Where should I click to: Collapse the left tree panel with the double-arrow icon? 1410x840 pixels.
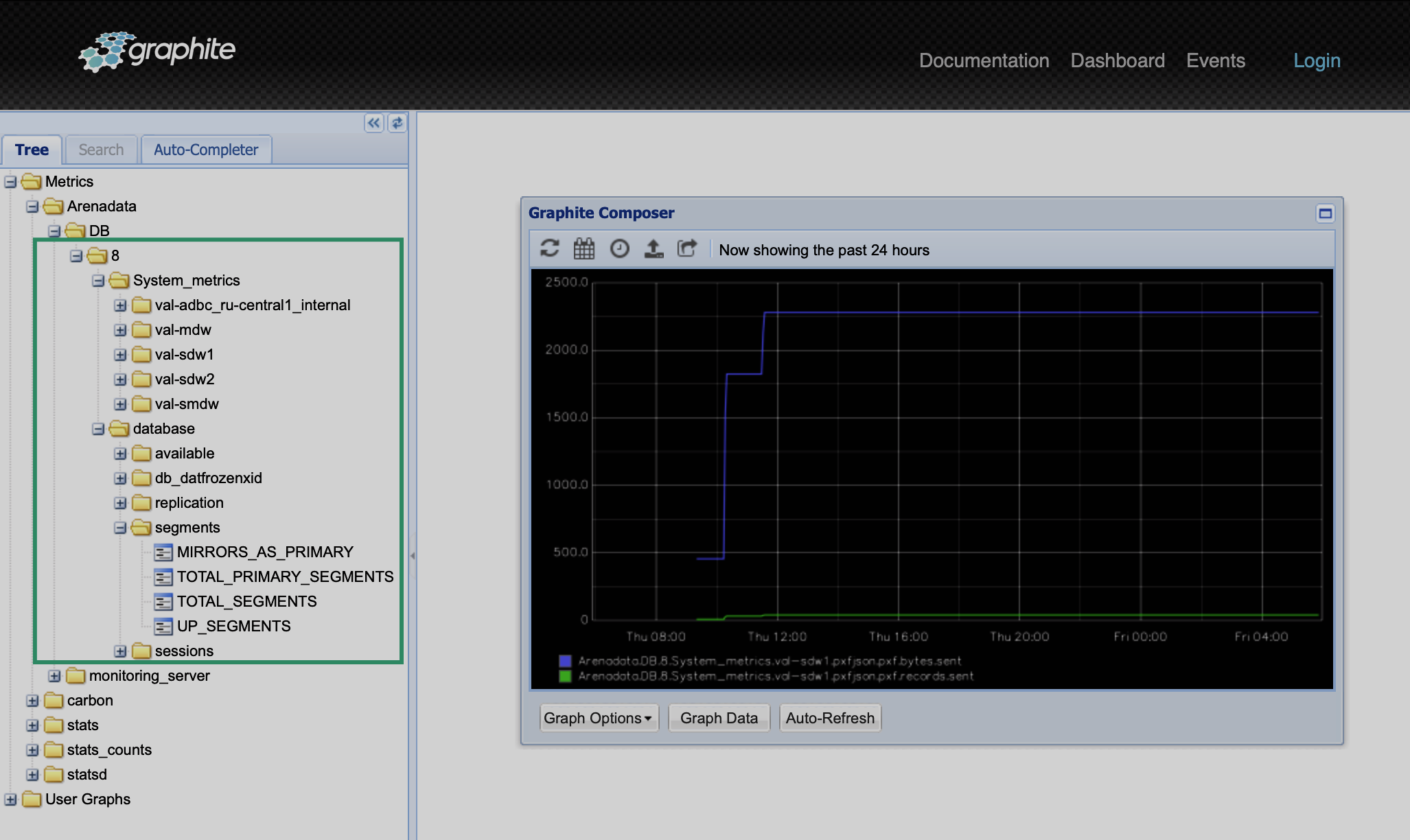pos(373,123)
